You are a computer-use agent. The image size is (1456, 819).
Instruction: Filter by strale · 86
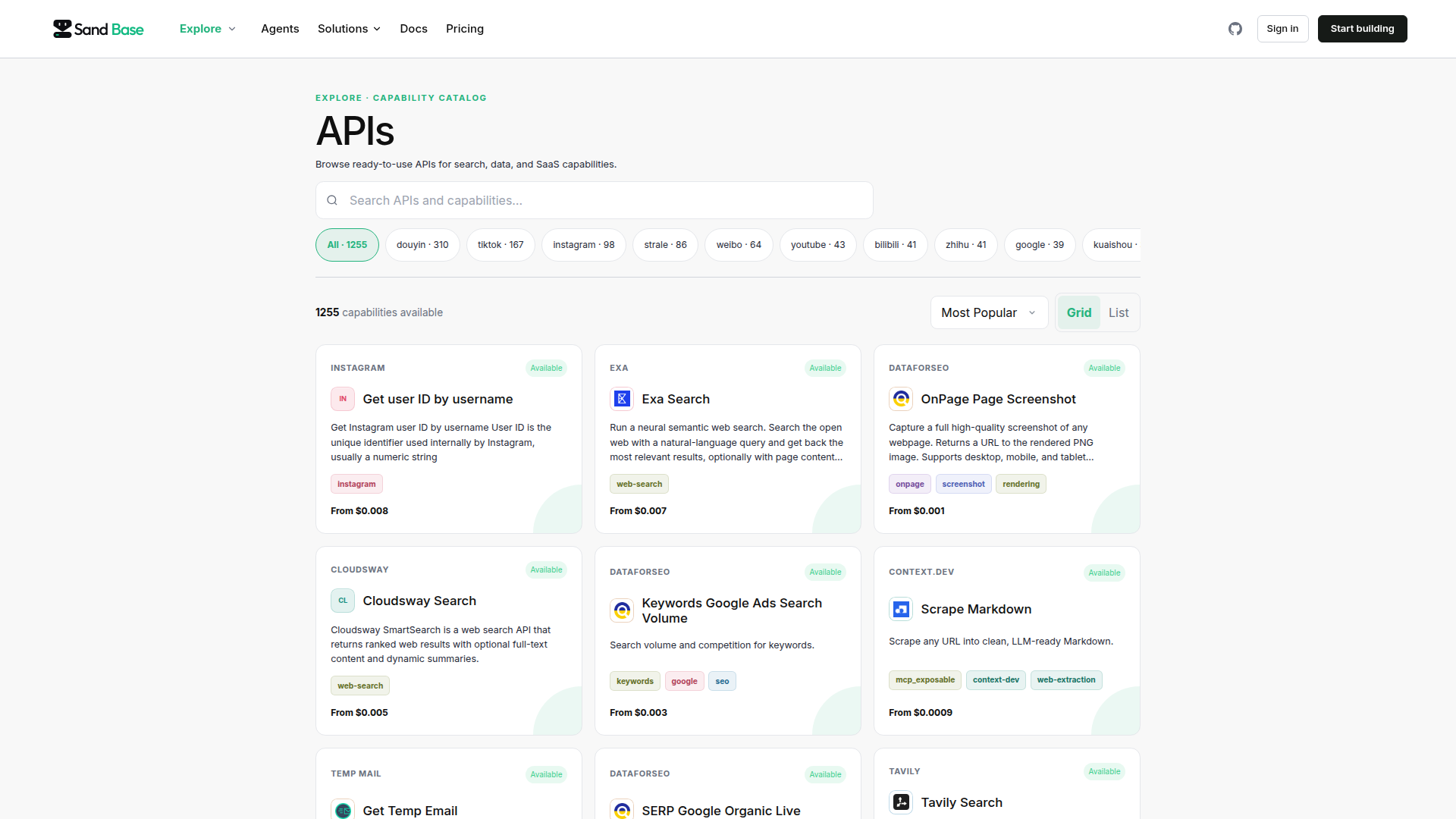[665, 245]
